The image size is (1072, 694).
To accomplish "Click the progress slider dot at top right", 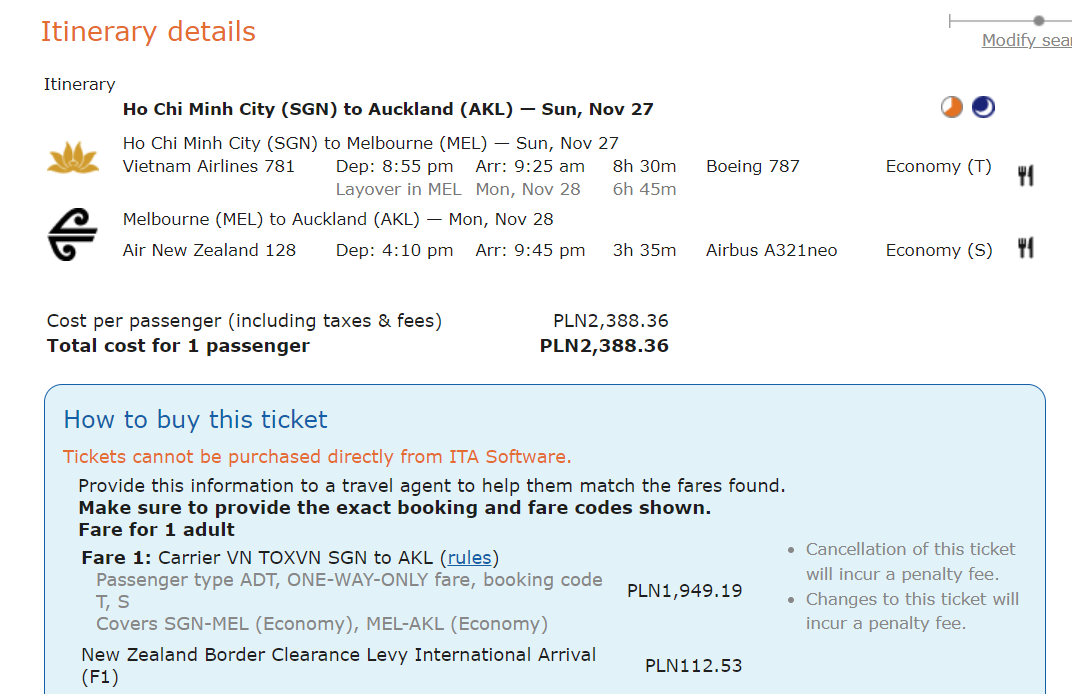I will (x=1039, y=21).
